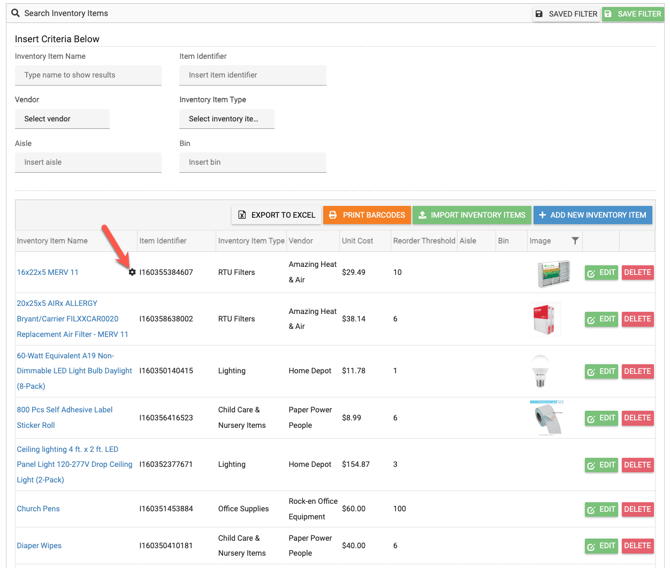Open the Saved Filter list

click(x=566, y=14)
